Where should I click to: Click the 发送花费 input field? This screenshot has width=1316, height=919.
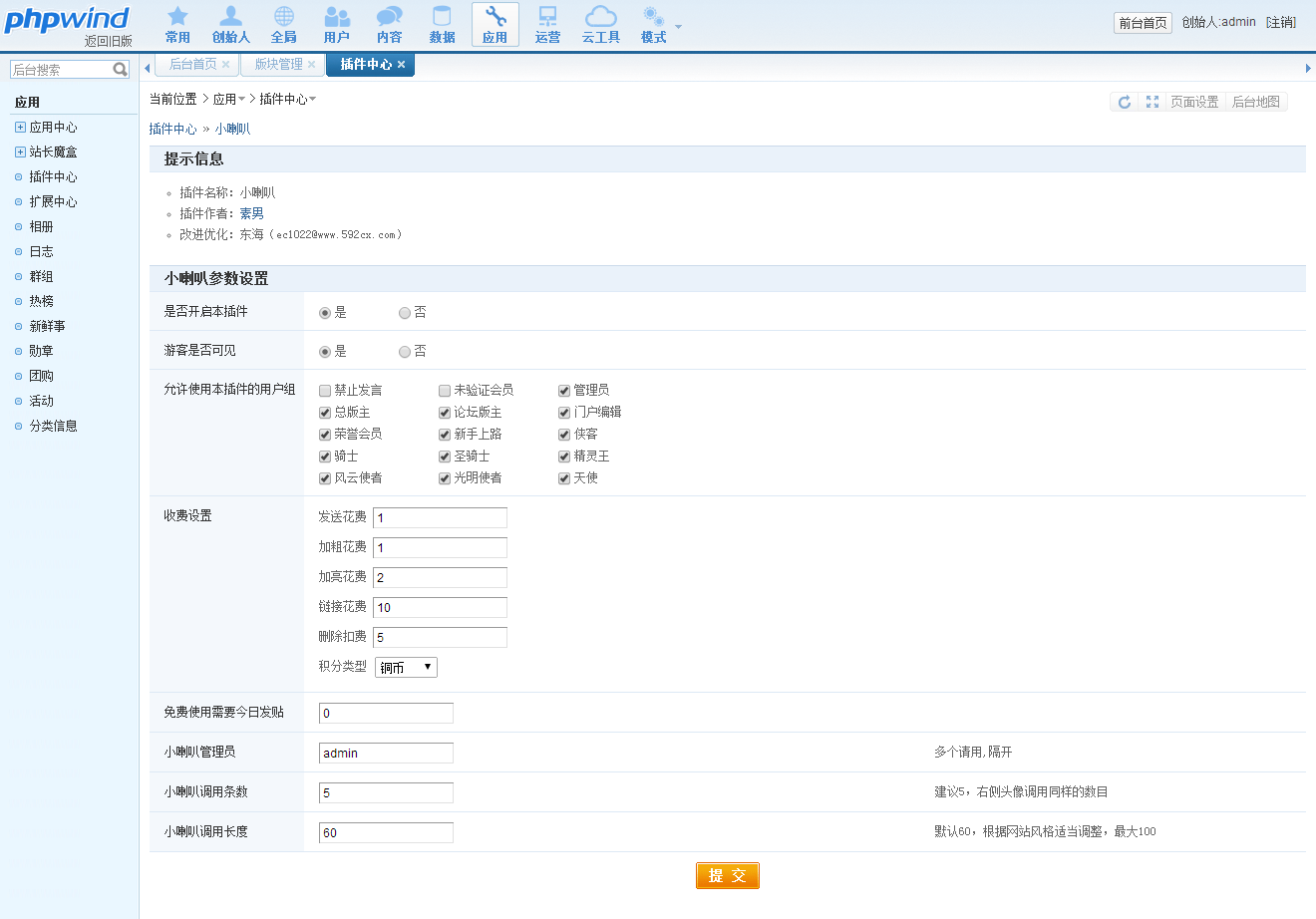click(440, 517)
